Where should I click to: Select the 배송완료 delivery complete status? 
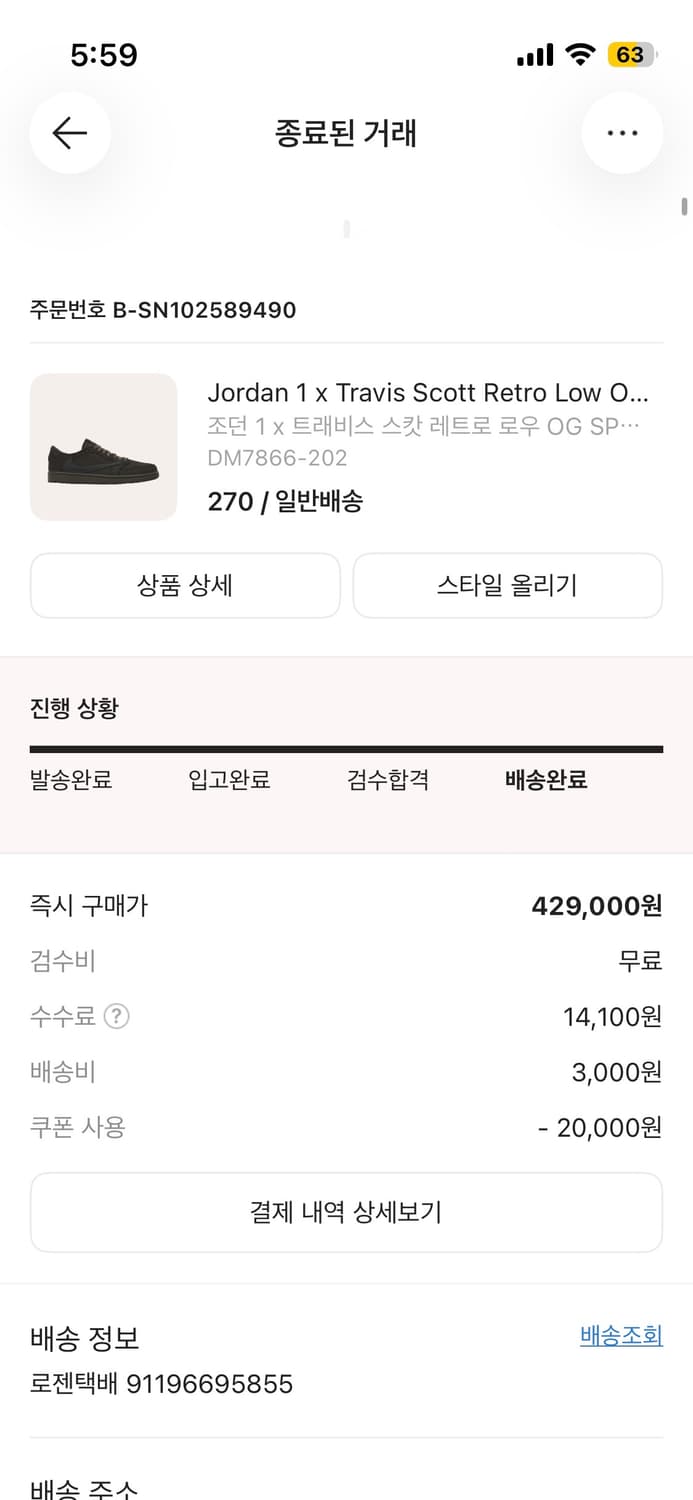tap(544, 781)
